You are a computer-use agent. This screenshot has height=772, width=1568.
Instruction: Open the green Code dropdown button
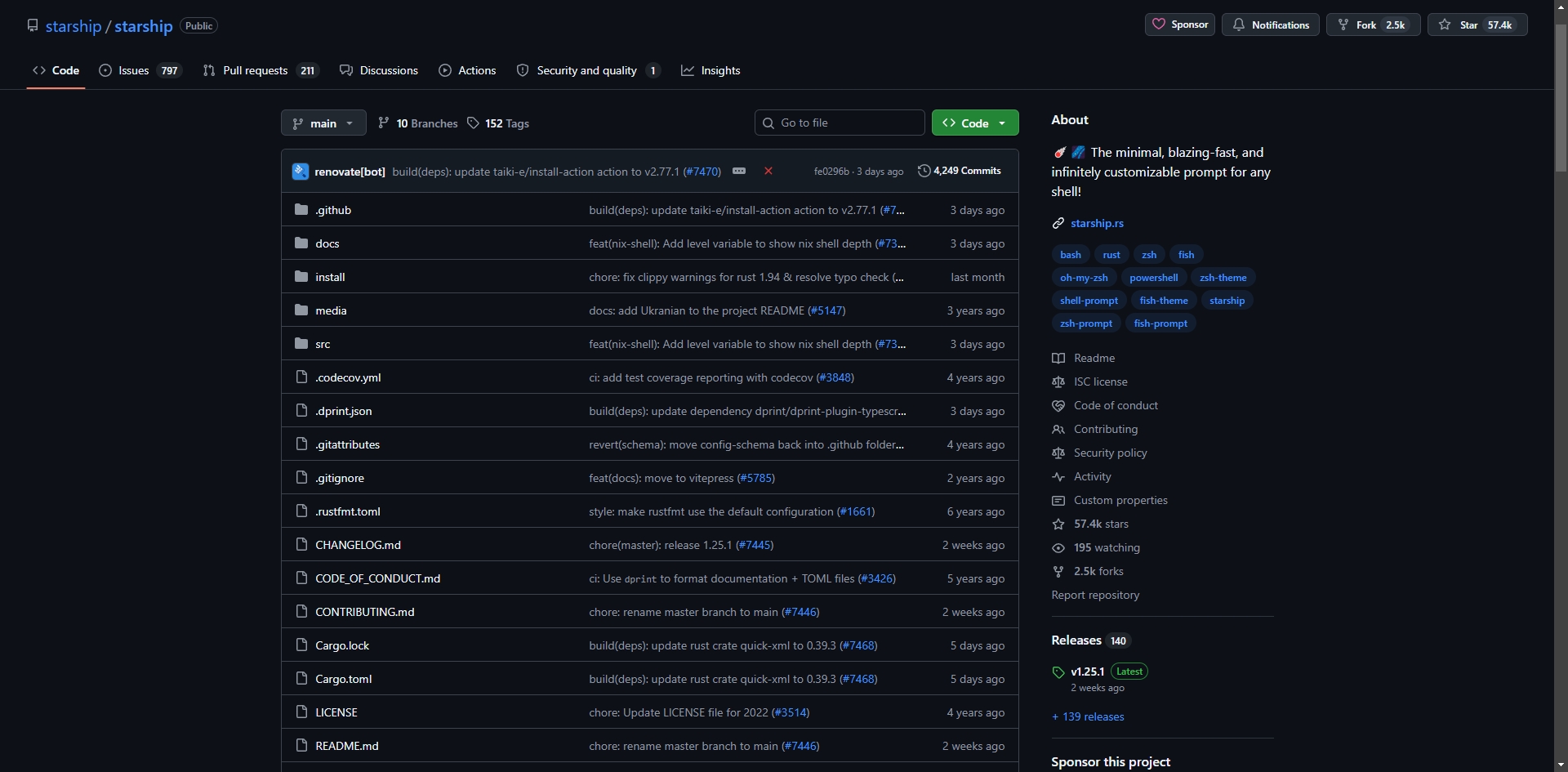pyautogui.click(x=975, y=123)
